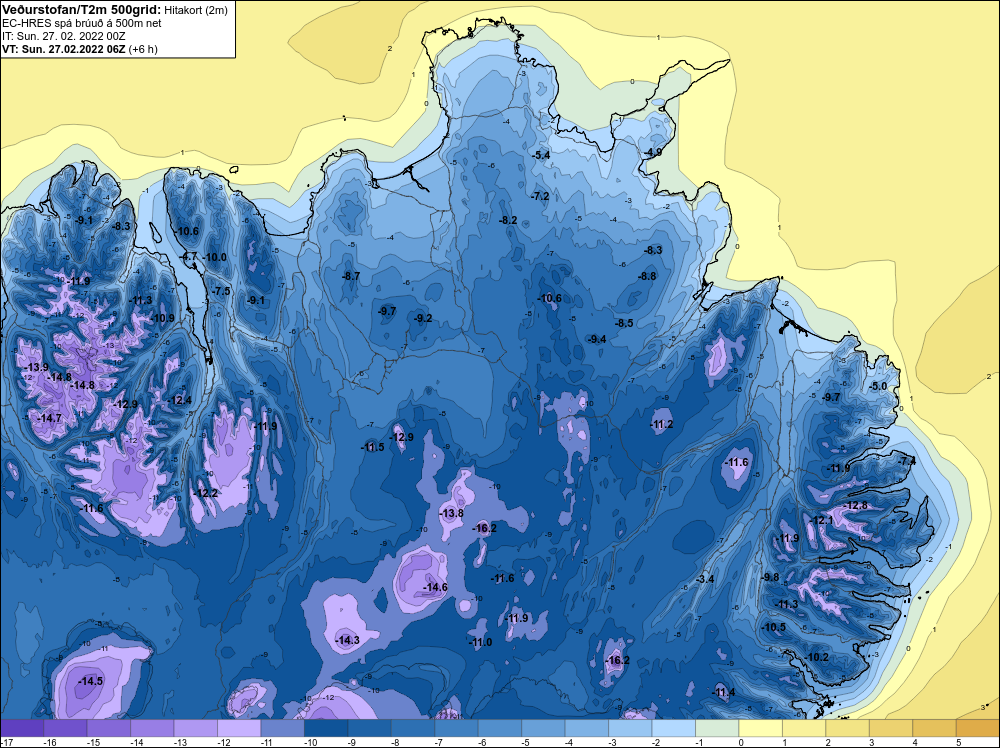Click the -11.2 temperature label
This screenshot has height=748, width=1000.
(x=661, y=425)
